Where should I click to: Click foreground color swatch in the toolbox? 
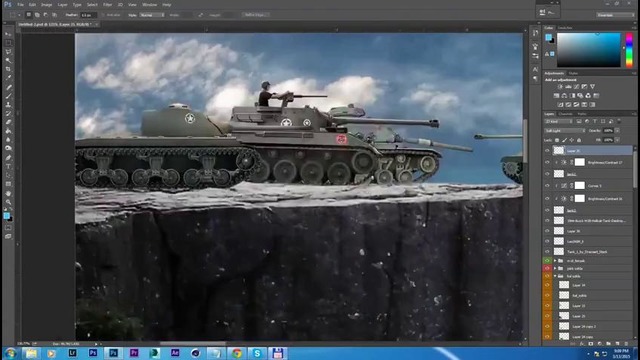pyautogui.click(x=7, y=216)
